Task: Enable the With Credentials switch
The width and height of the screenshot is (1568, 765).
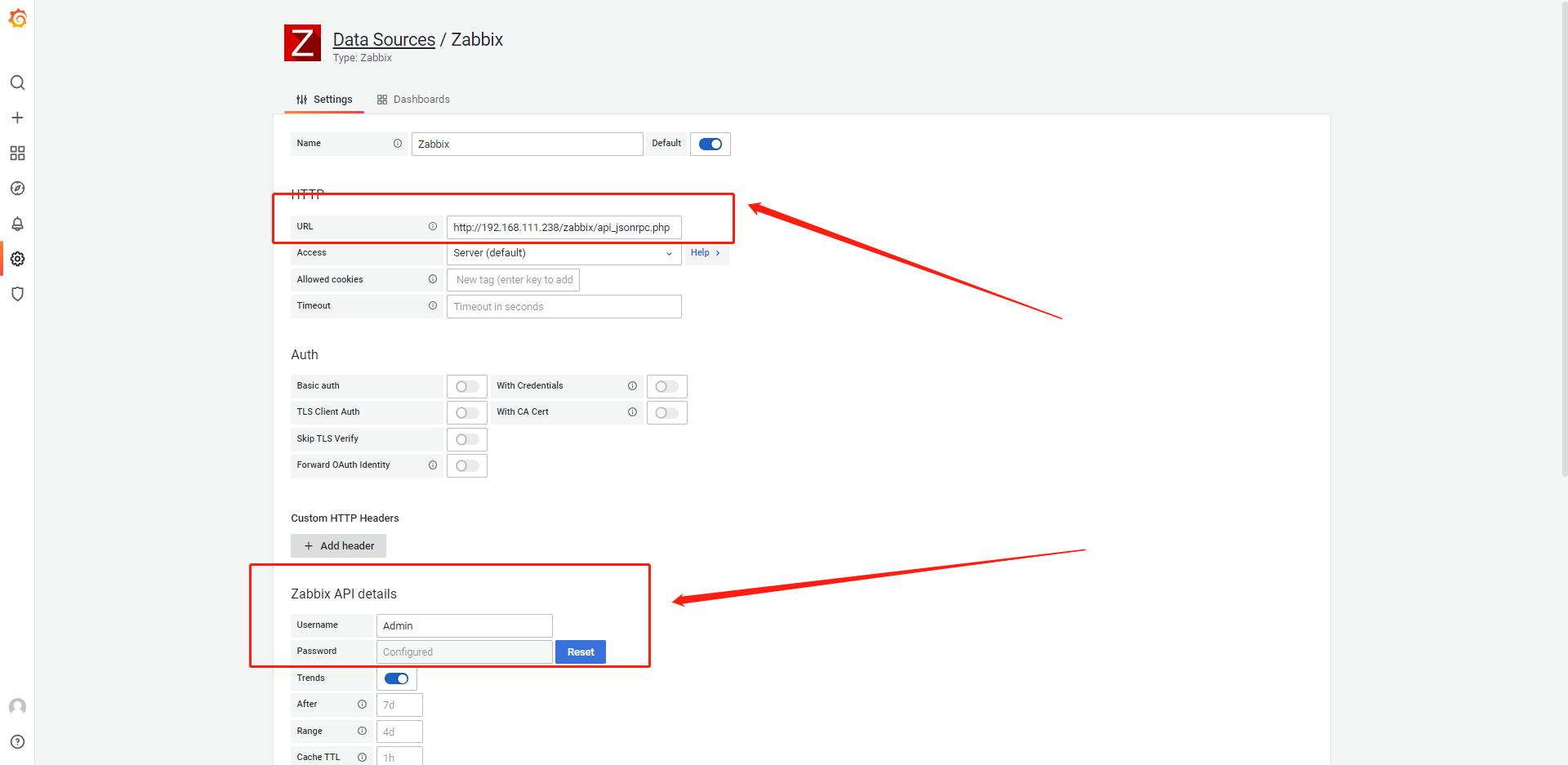Action: [x=667, y=387]
